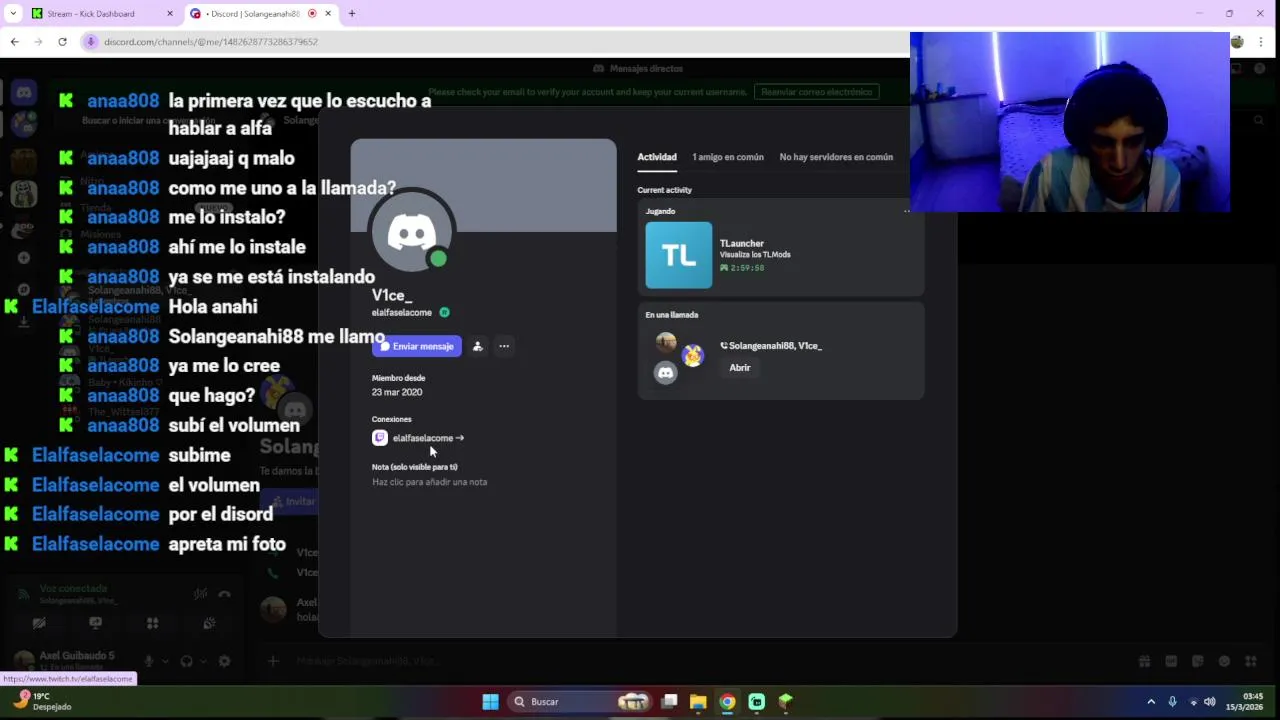Click Abrir on the call card
Image resolution: width=1280 pixels, height=720 pixels.
[740, 368]
